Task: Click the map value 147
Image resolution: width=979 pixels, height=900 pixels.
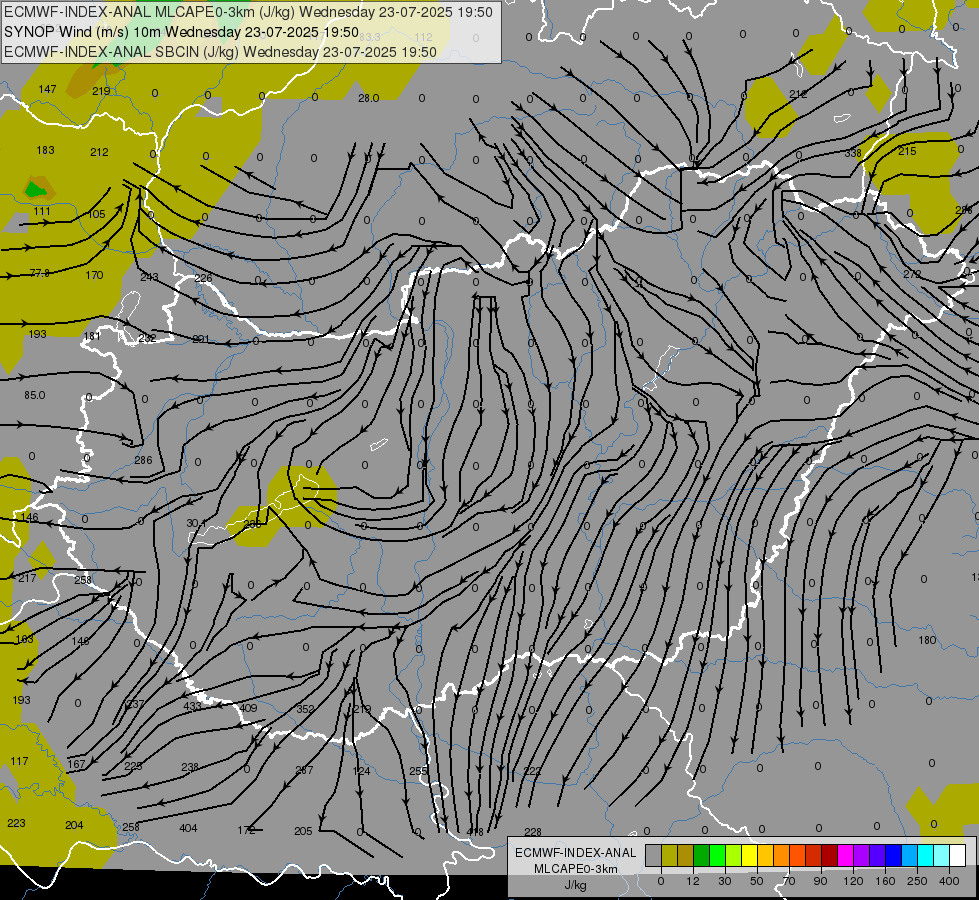Action: (x=47, y=89)
